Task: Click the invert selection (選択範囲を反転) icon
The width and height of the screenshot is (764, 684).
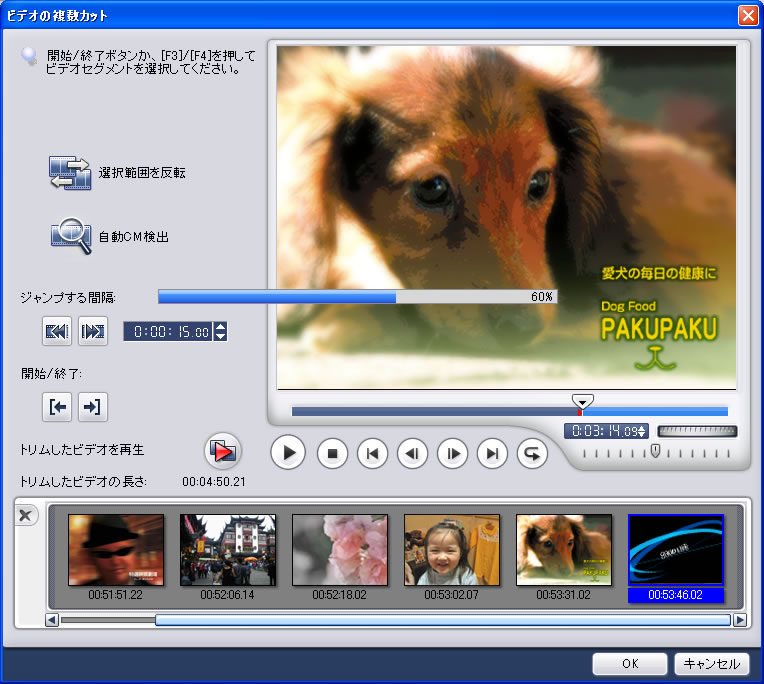Action: (x=70, y=172)
